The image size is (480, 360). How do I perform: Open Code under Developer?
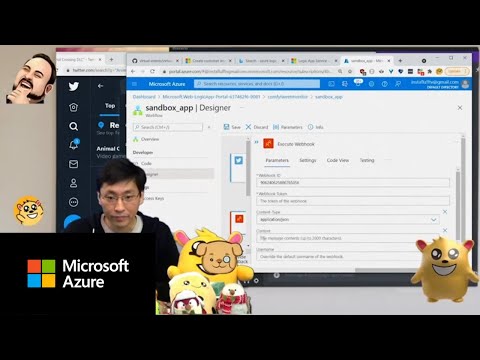coord(146,163)
